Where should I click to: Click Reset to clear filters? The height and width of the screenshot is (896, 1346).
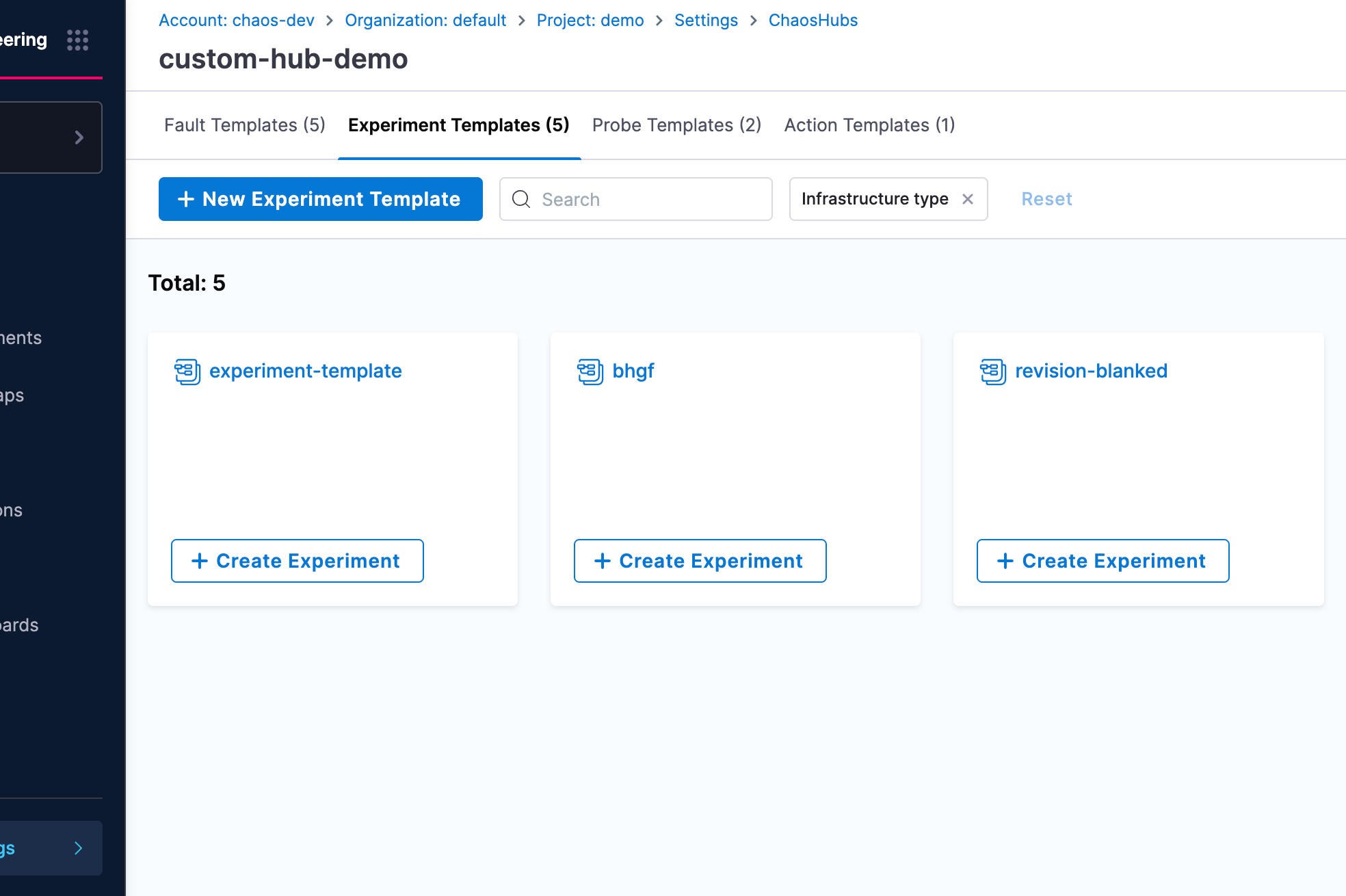click(x=1046, y=199)
